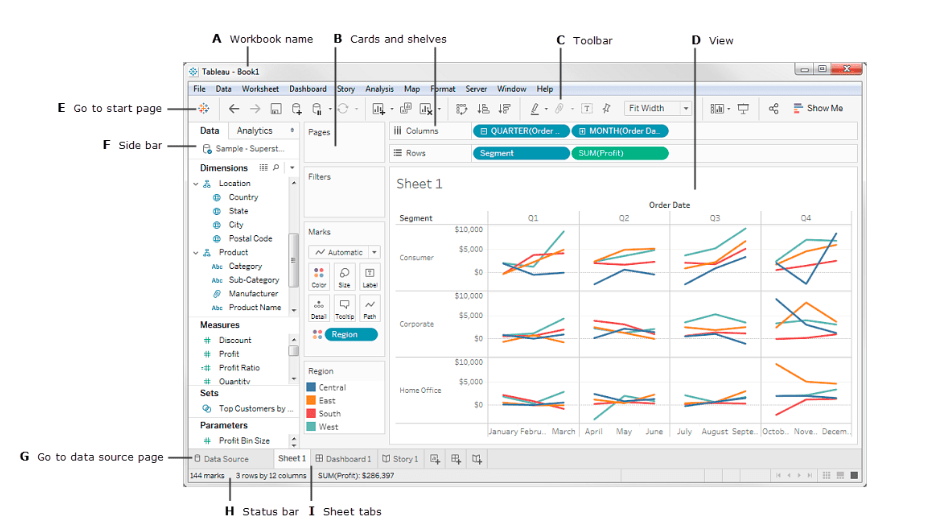Click New Worksheet icon beside Story 1 tab
The height and width of the screenshot is (524, 930).
click(435, 459)
